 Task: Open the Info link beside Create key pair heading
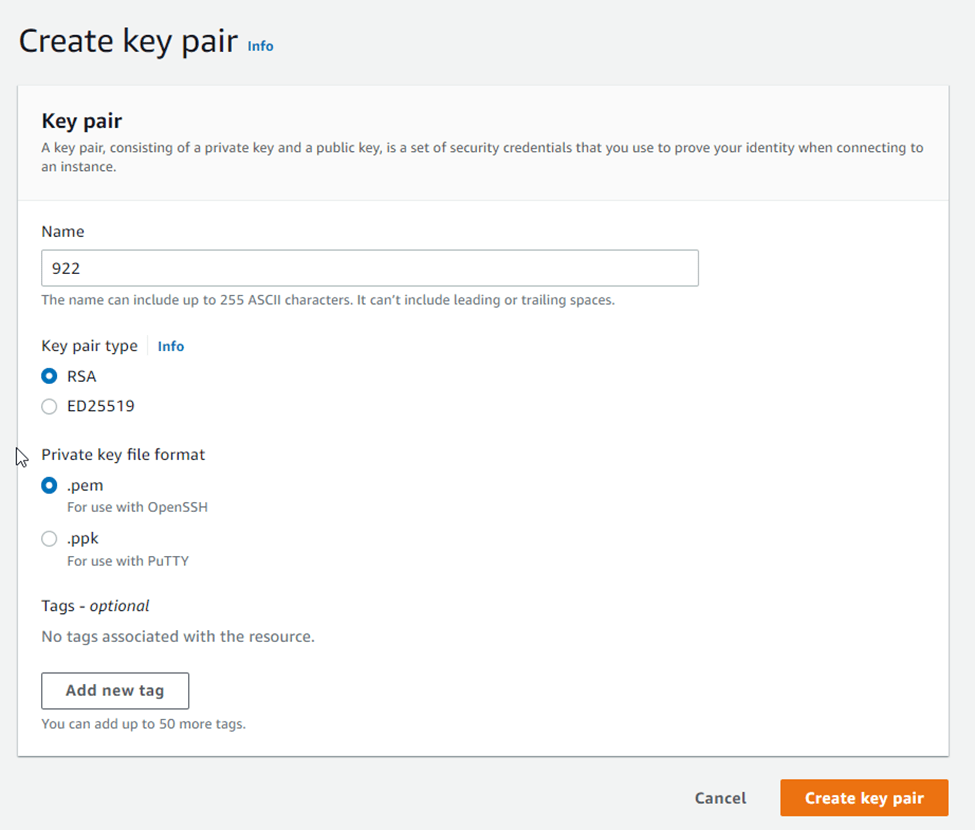[260, 46]
